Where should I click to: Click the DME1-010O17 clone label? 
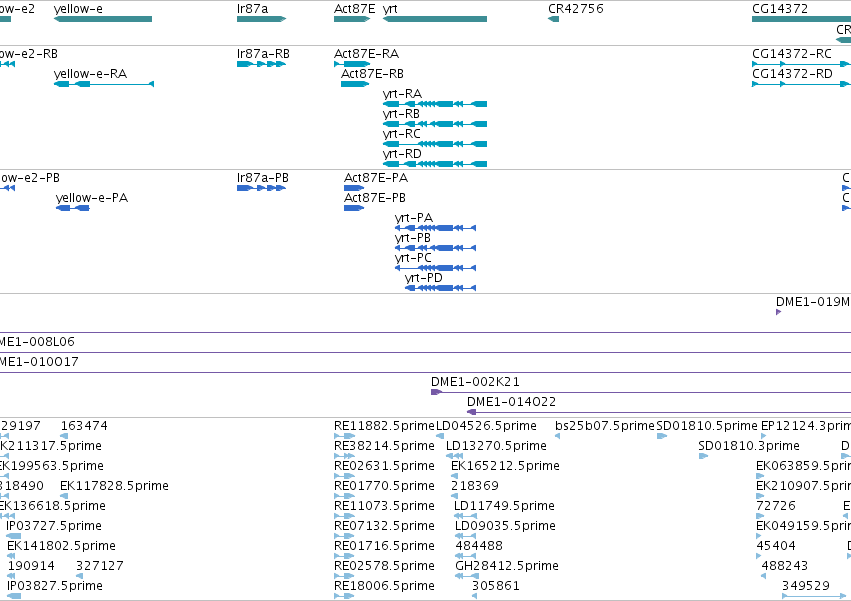[x=39, y=362]
